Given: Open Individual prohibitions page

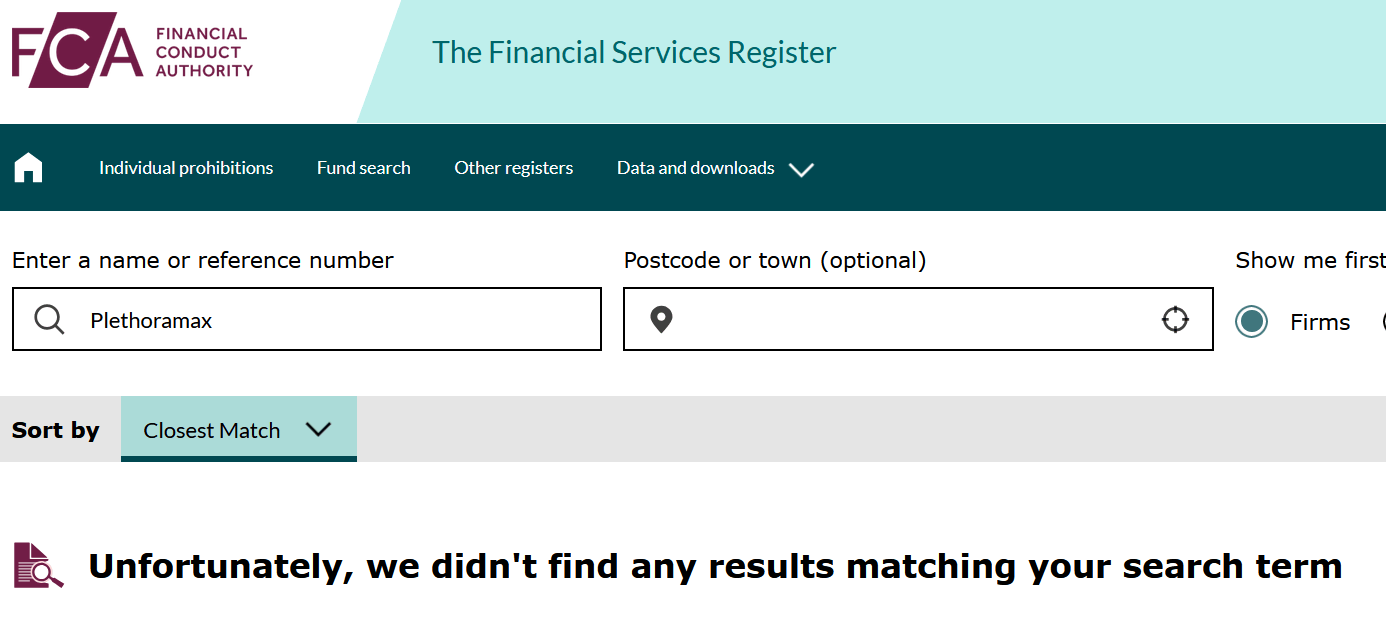Looking at the screenshot, I should [186, 168].
